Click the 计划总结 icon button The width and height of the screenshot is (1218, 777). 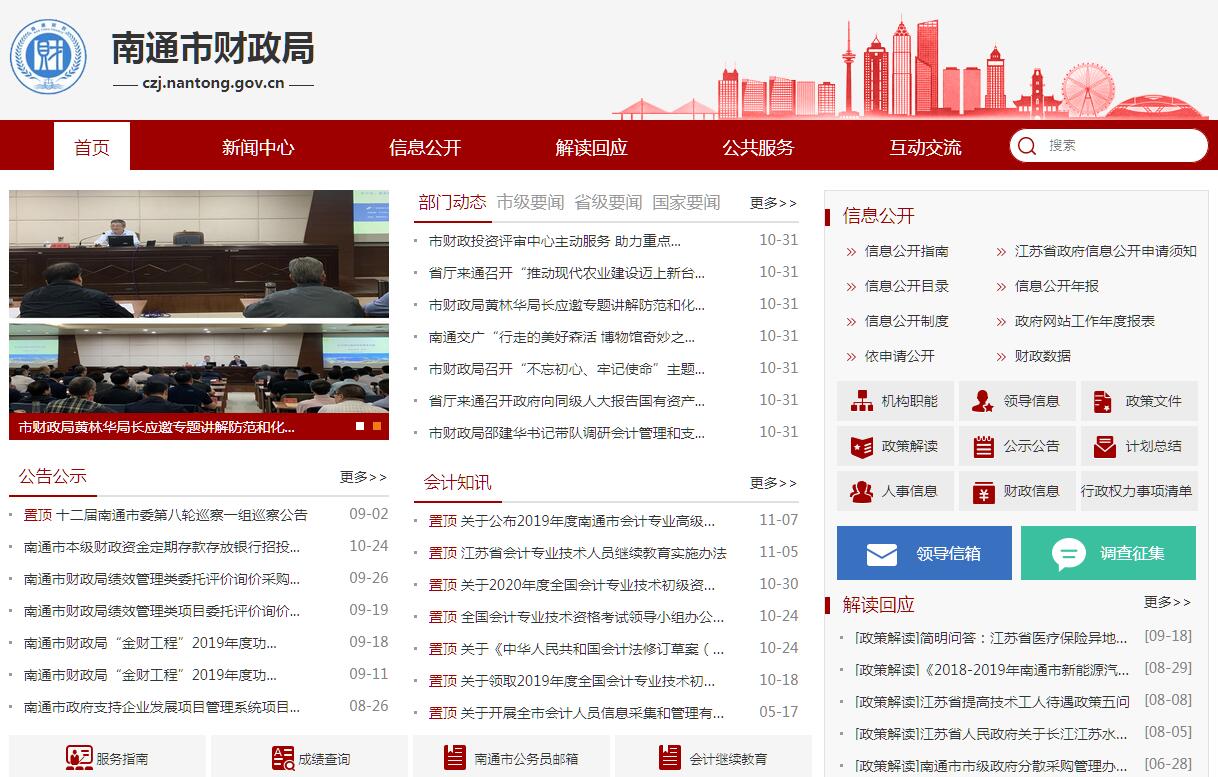(x=1104, y=446)
